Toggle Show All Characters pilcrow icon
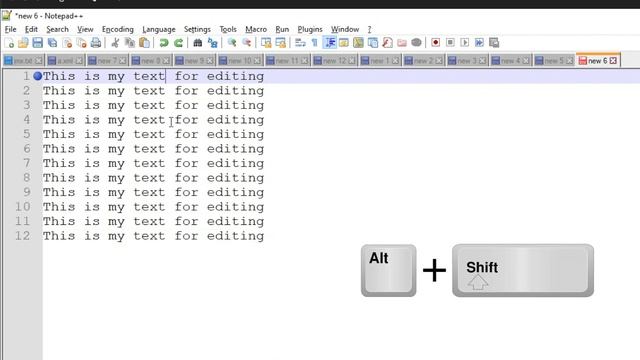 pos(315,42)
